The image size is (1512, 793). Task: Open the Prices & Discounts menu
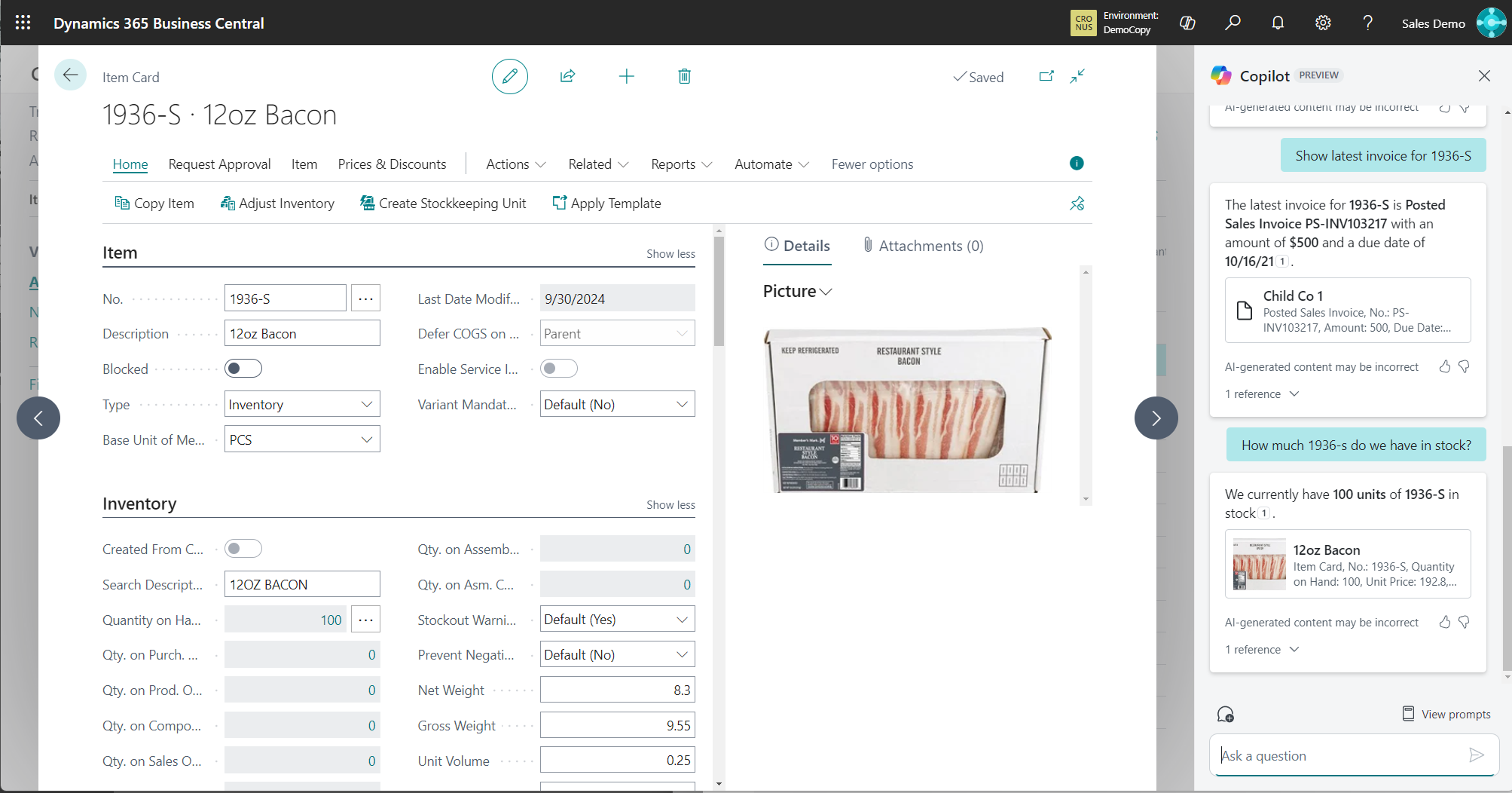click(x=392, y=164)
